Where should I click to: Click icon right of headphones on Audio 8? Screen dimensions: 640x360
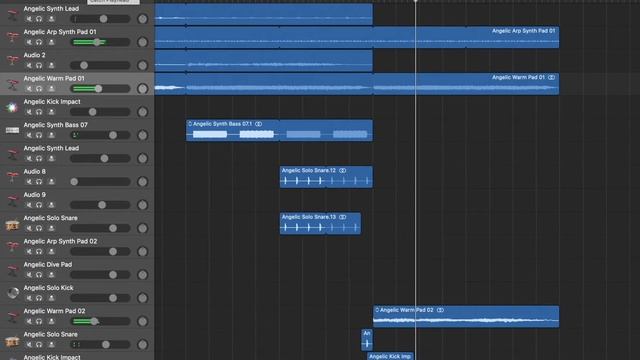(x=51, y=182)
